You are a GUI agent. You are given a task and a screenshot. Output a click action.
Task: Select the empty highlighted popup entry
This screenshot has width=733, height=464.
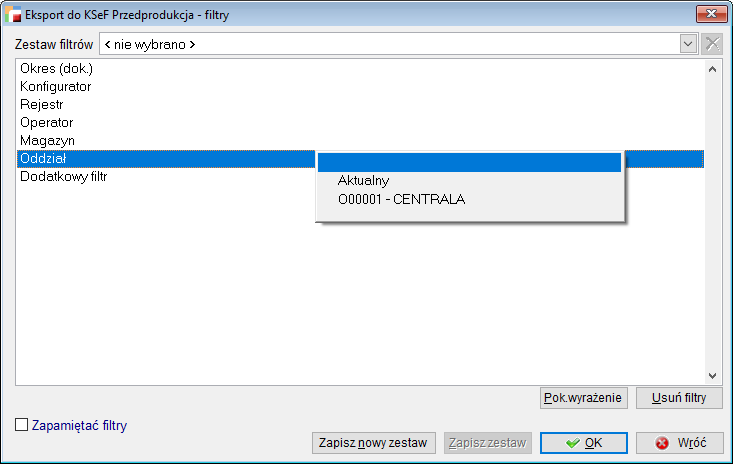pyautogui.click(x=469, y=162)
